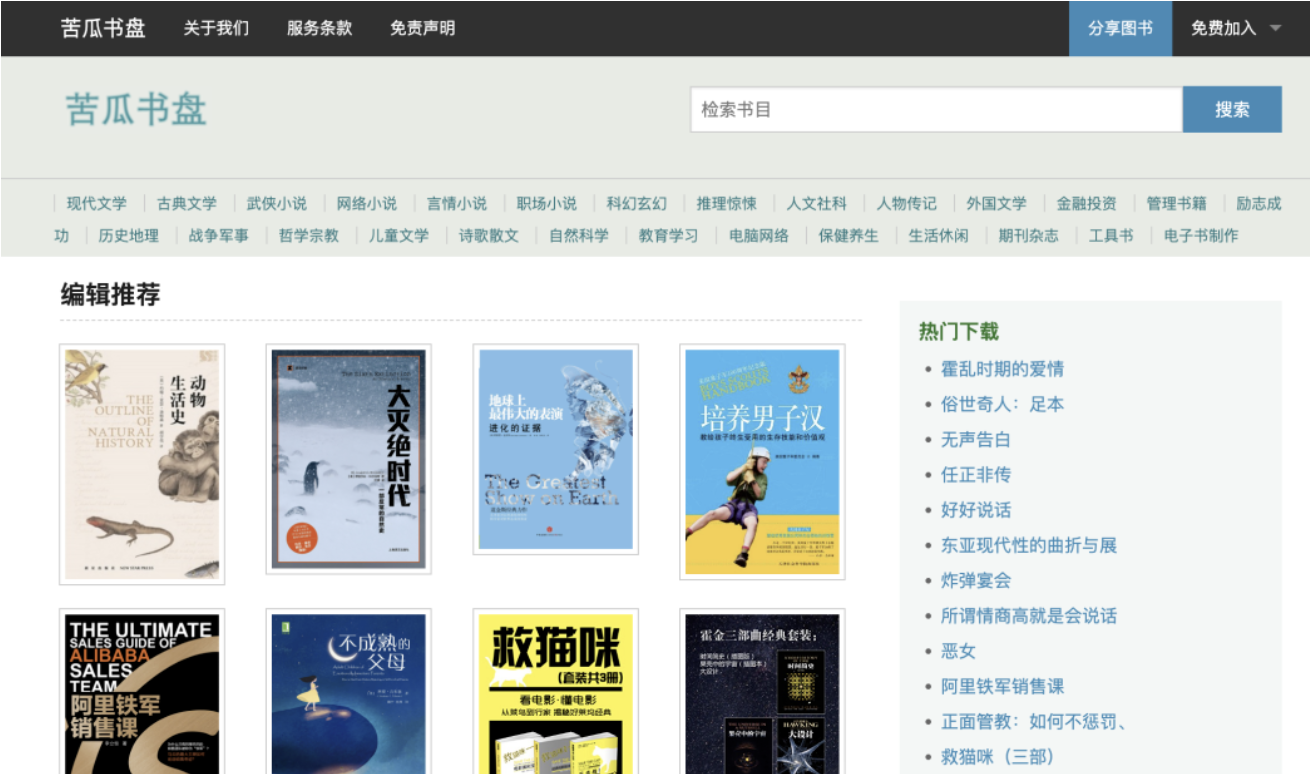Browse the 现代文学 category
1310x774 pixels.
pyautogui.click(x=97, y=203)
